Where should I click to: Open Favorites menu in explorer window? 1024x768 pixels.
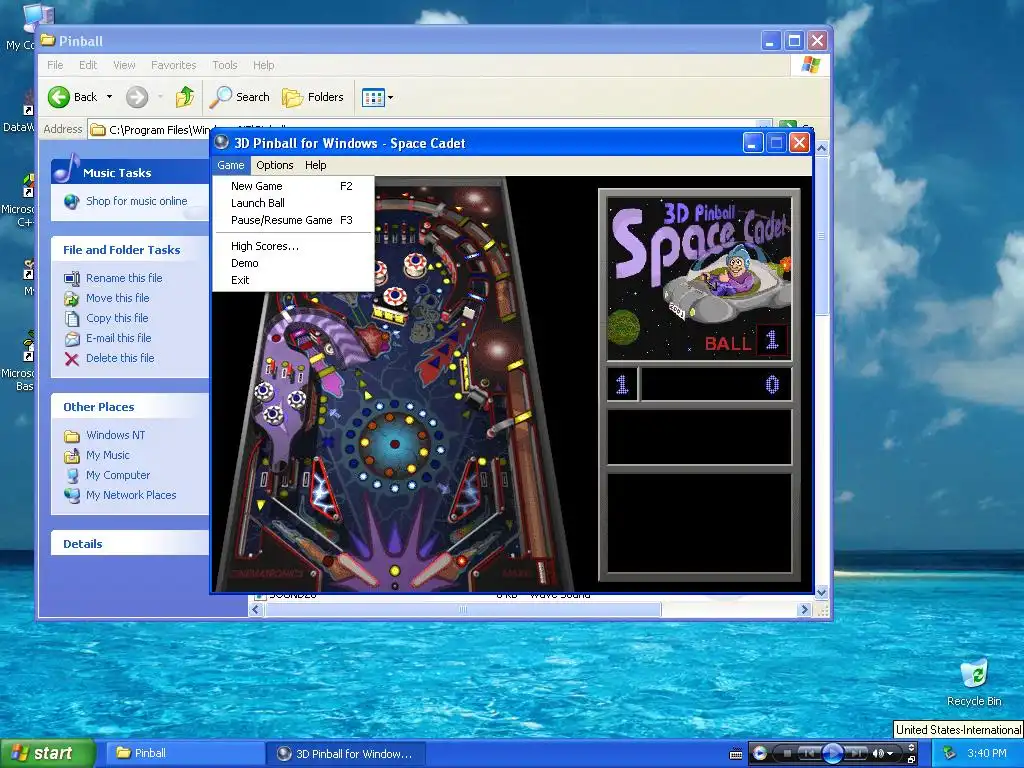(174, 65)
